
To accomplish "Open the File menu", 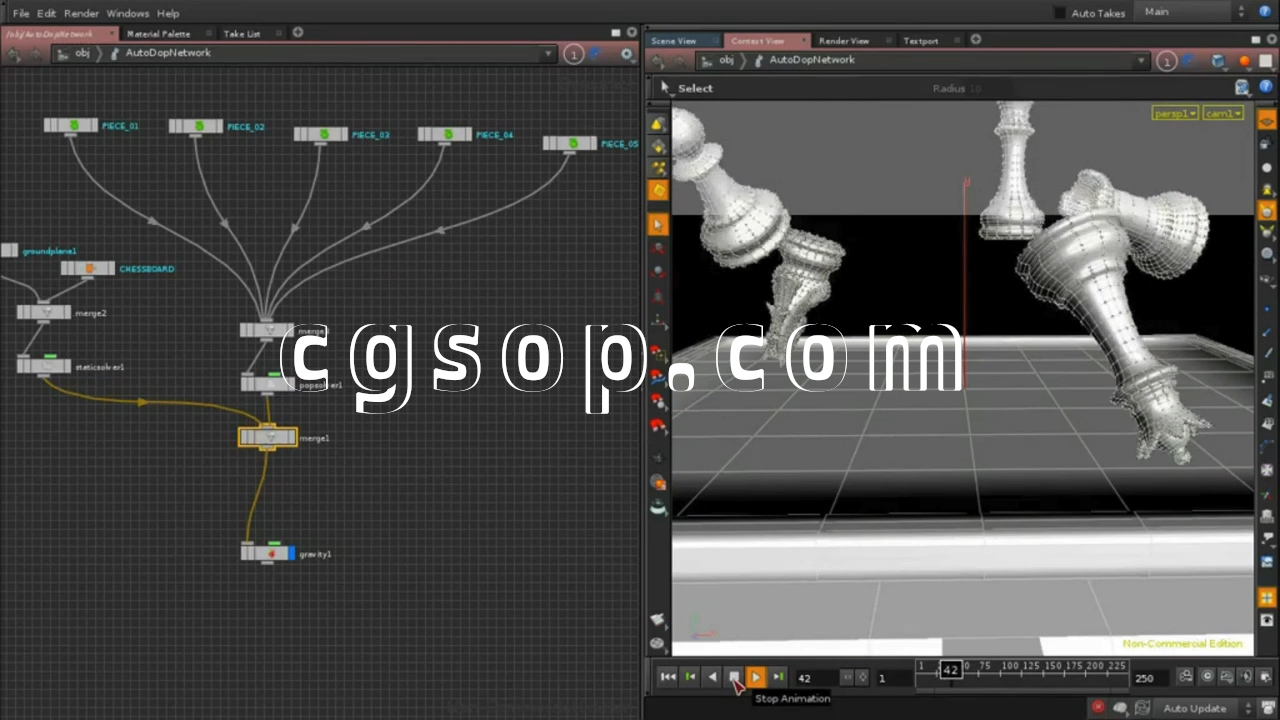I will pyautogui.click(x=20, y=13).
